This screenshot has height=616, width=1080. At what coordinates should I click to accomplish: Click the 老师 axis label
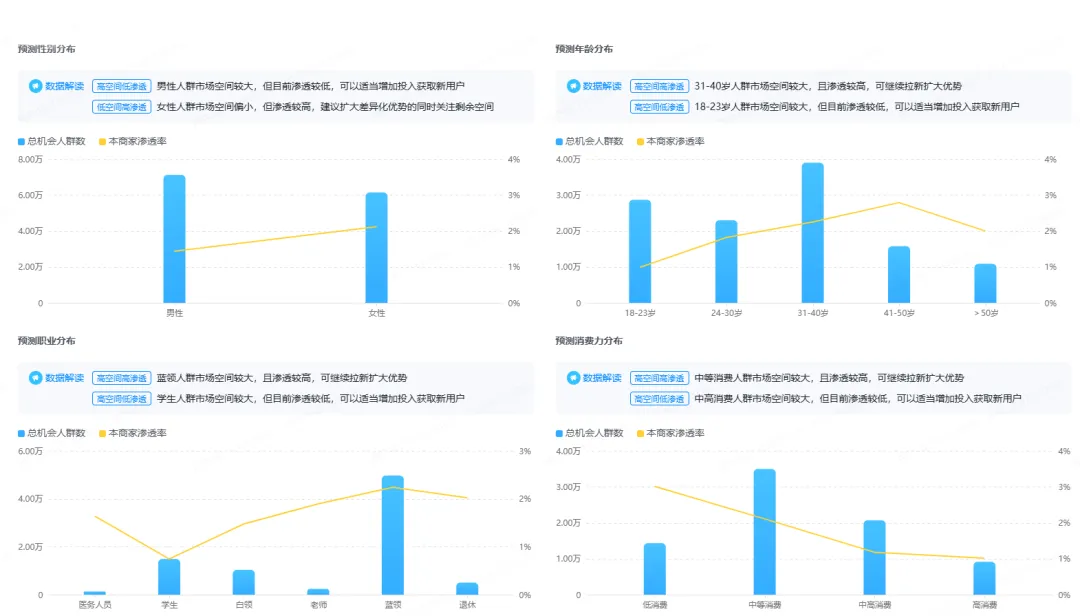tap(318, 605)
